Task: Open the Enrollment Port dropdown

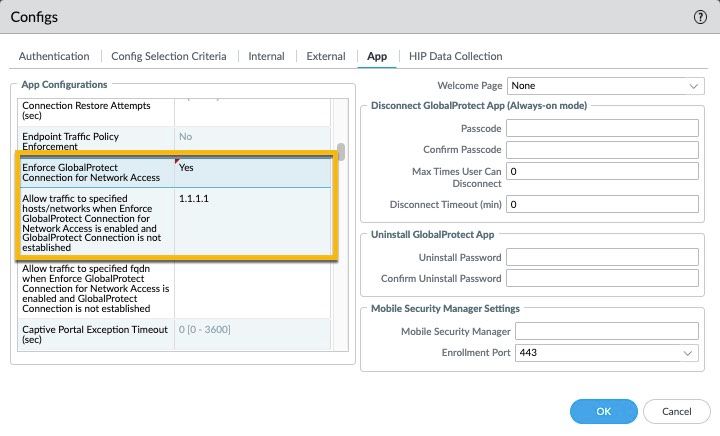Action: click(x=605, y=353)
